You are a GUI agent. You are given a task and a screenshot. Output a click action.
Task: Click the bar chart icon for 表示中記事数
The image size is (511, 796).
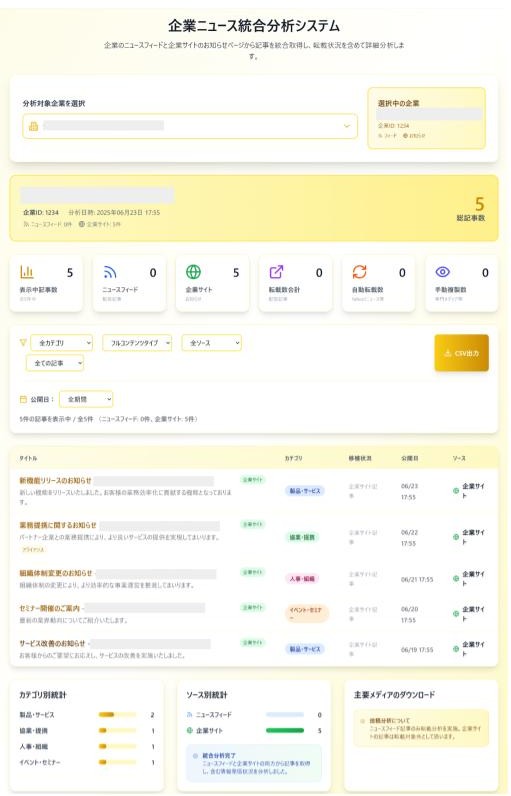27,272
